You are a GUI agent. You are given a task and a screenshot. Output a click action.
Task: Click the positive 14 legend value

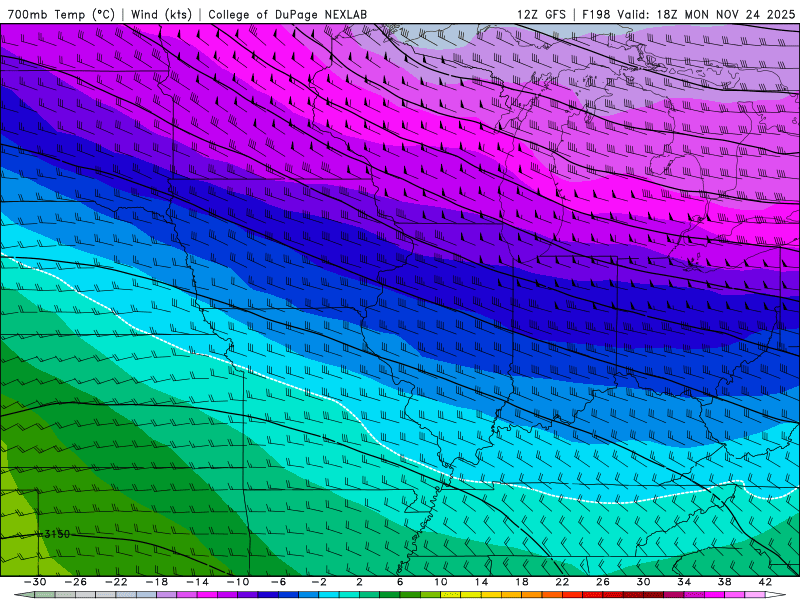point(481,582)
